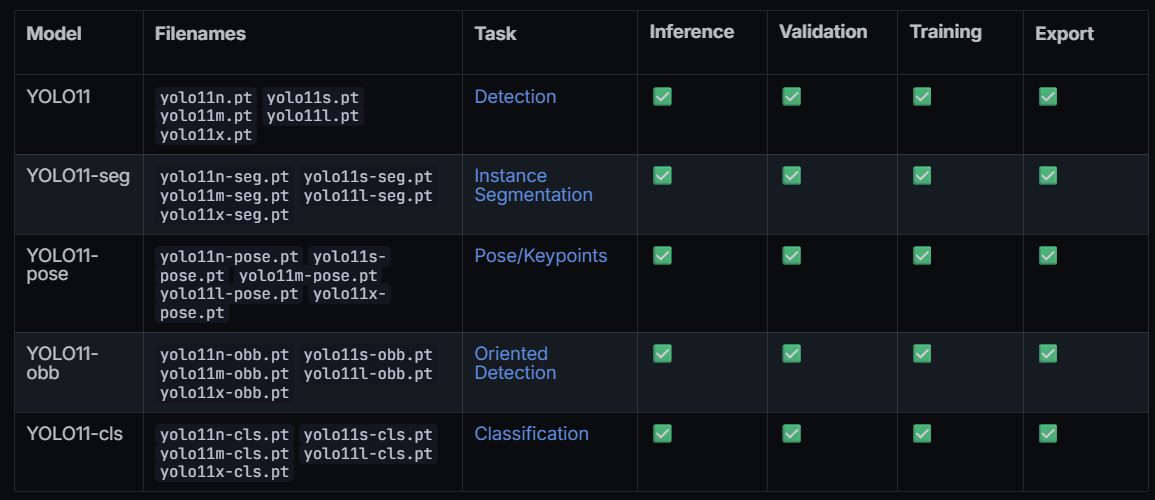Click the YOLO11-seg Validation checkmark icon
Image resolution: width=1155 pixels, height=500 pixels.
click(x=791, y=175)
